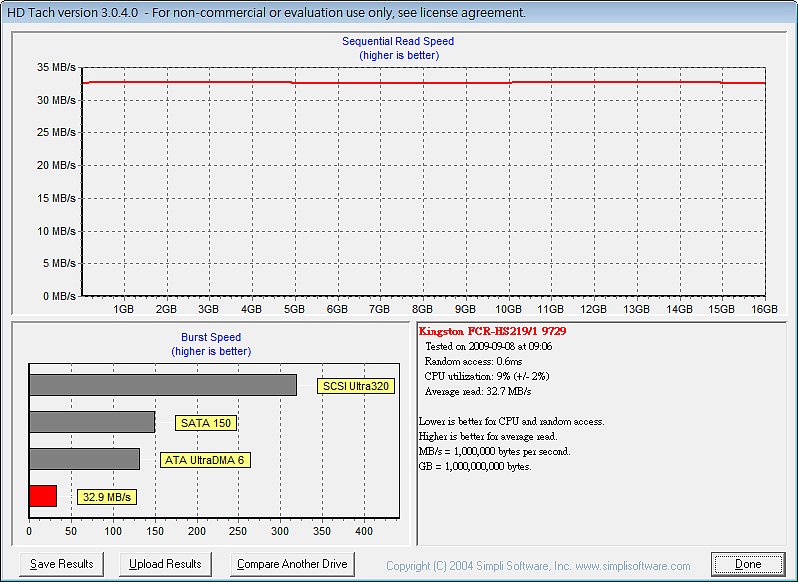The height and width of the screenshot is (582, 798).
Task: Click the SCSI Ultra320 gray bar
Action: 163,385
